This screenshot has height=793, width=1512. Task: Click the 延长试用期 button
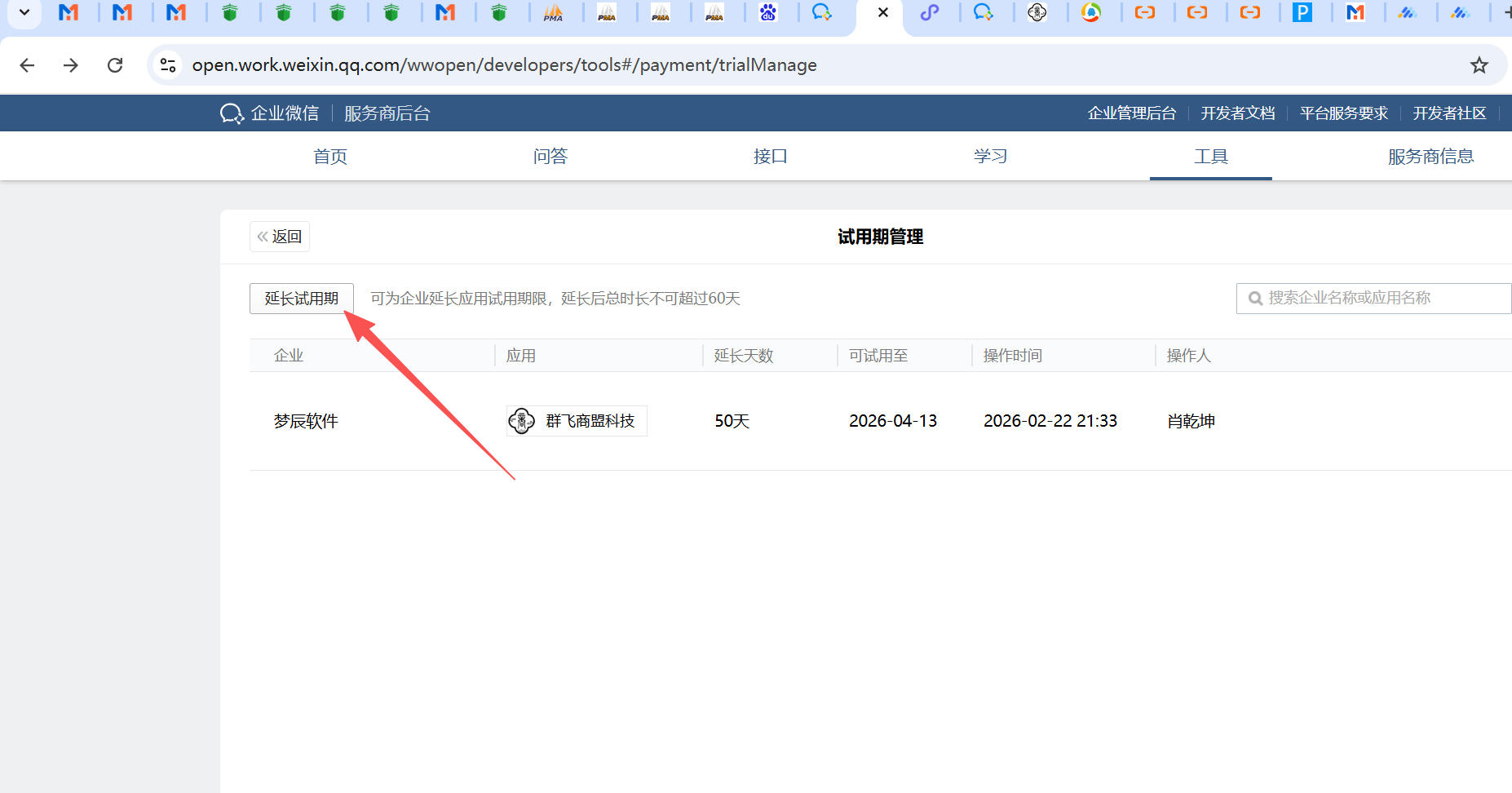(301, 299)
